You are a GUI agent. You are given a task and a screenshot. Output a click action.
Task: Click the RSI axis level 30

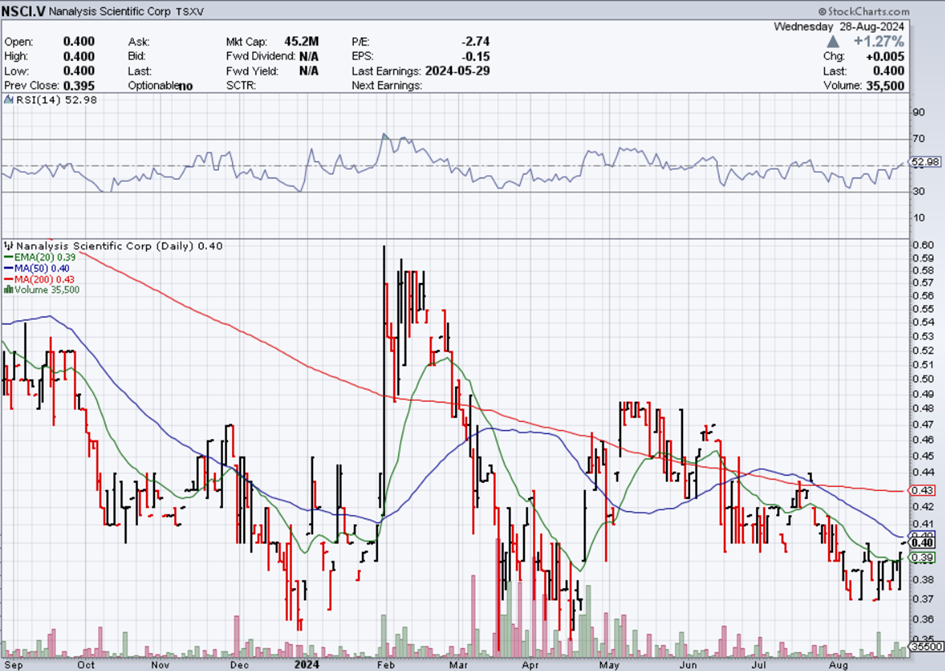coord(918,191)
